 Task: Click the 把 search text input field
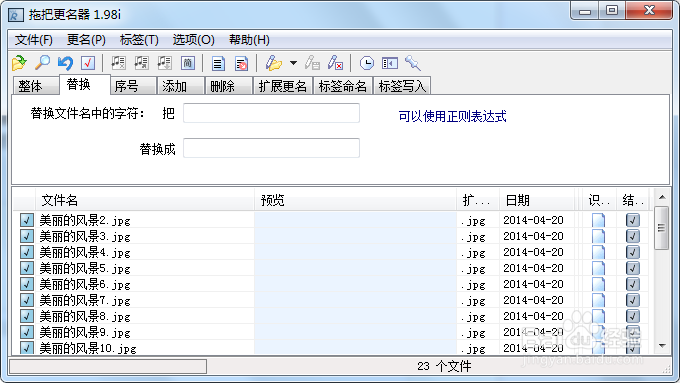pyautogui.click(x=271, y=113)
